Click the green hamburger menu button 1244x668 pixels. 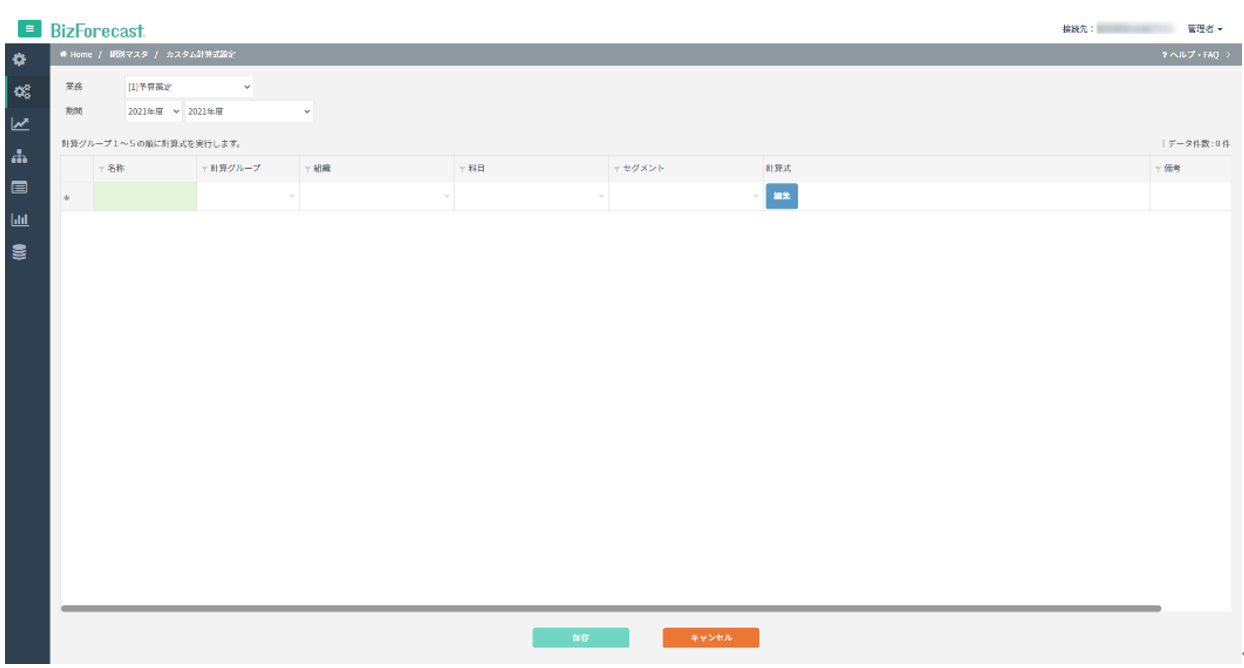[29, 29]
